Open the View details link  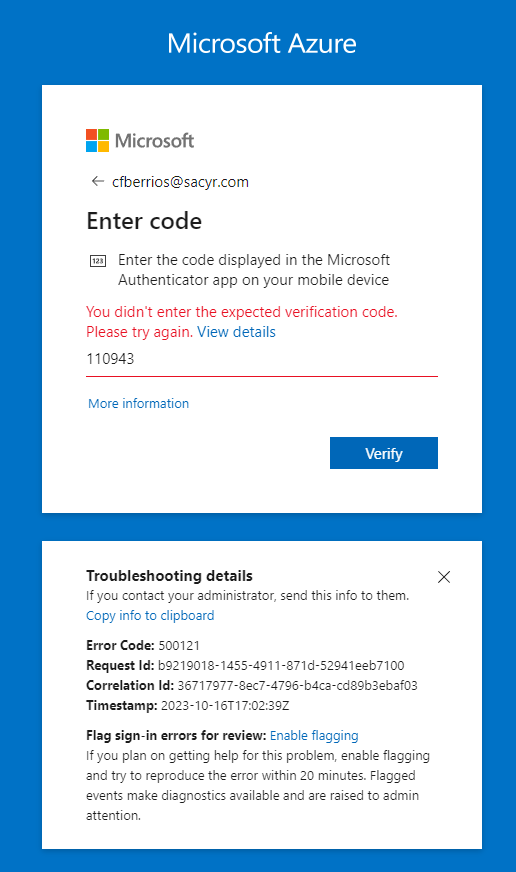tap(236, 332)
